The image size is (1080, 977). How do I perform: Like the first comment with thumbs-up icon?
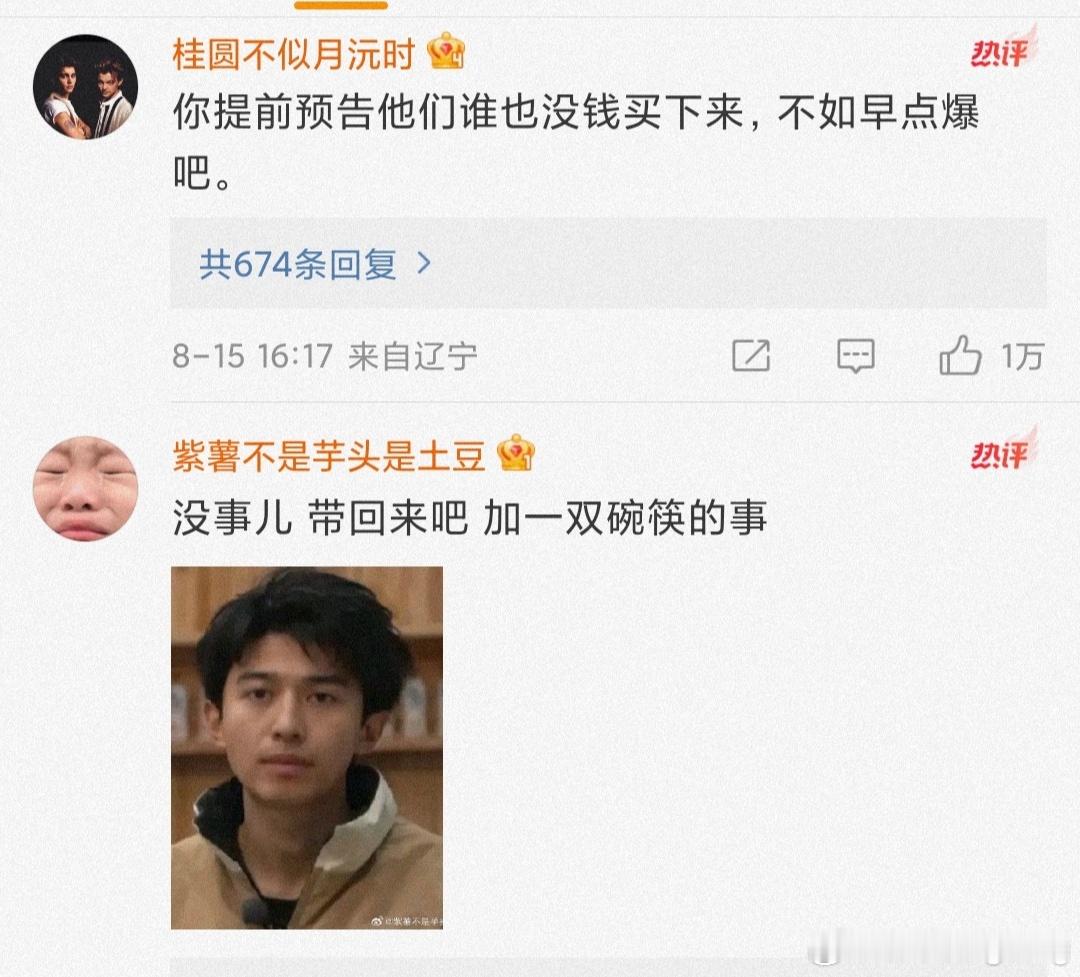(960, 356)
